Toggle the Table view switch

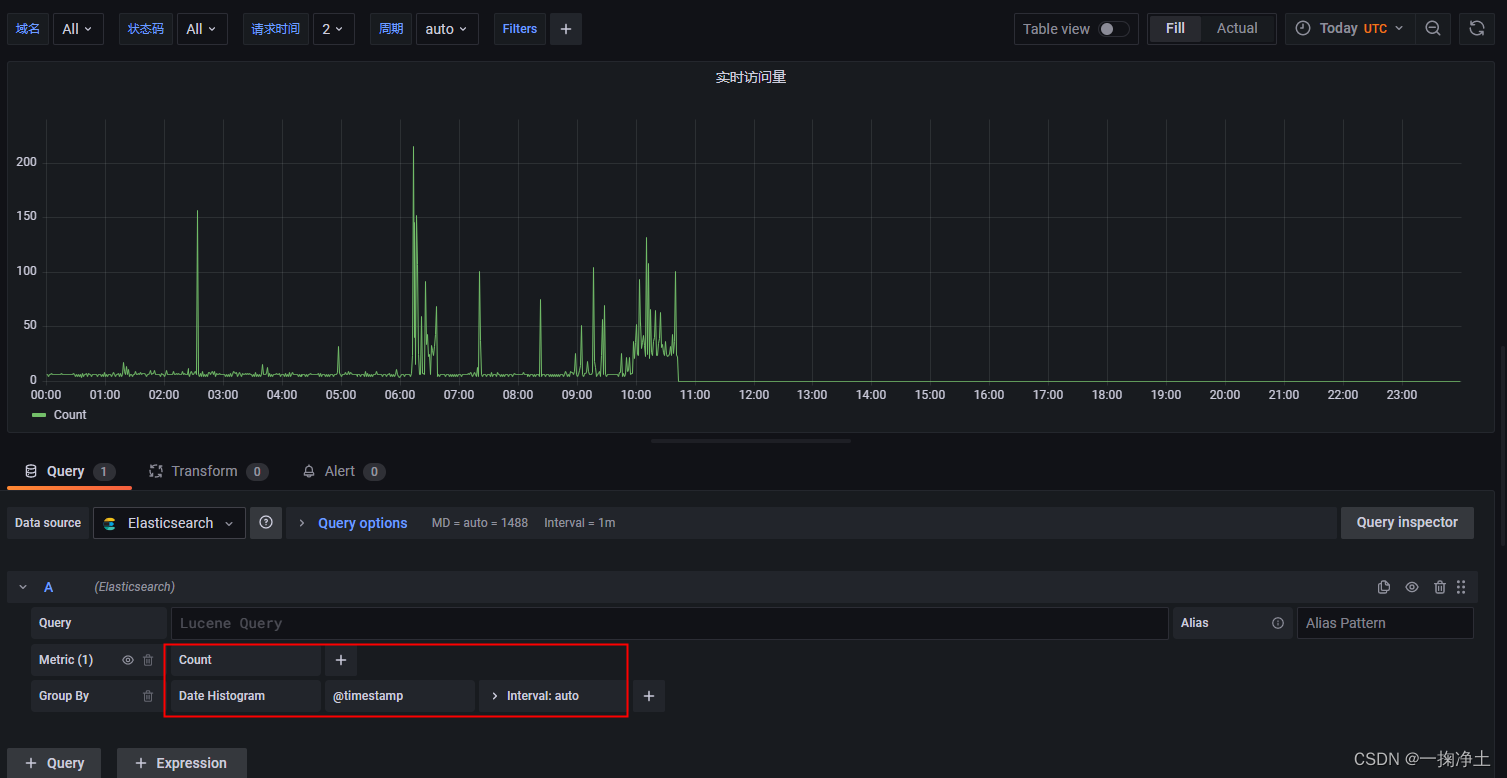[1113, 29]
